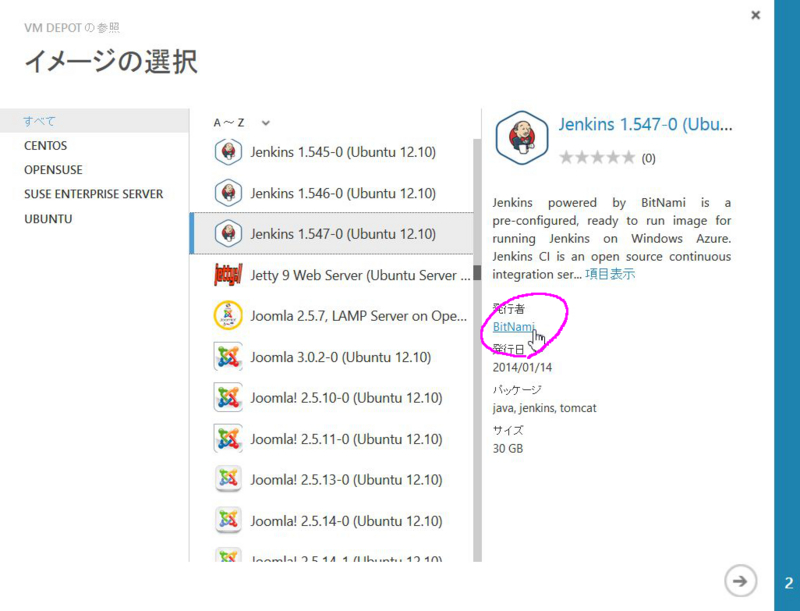Screen dimensions: 800x611
Task: Select Joomla! 2.5.11-0 (Ubuntu 12.10)
Action: (332, 439)
